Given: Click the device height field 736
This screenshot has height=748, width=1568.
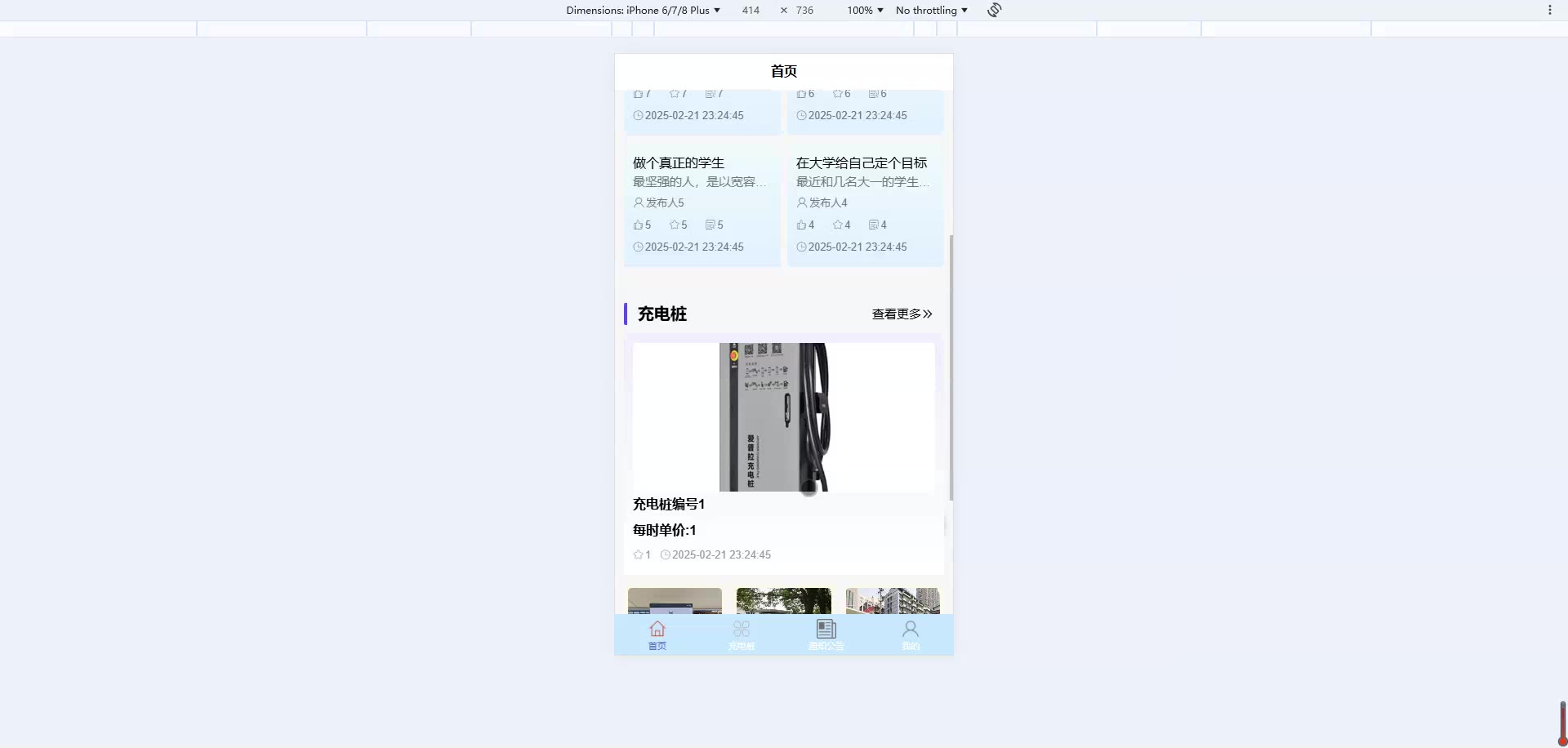Looking at the screenshot, I should coord(804,10).
